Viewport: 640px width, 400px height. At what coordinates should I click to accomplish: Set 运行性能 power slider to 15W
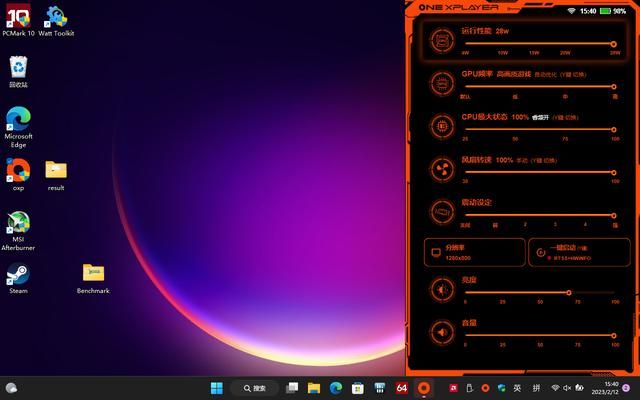535,44
